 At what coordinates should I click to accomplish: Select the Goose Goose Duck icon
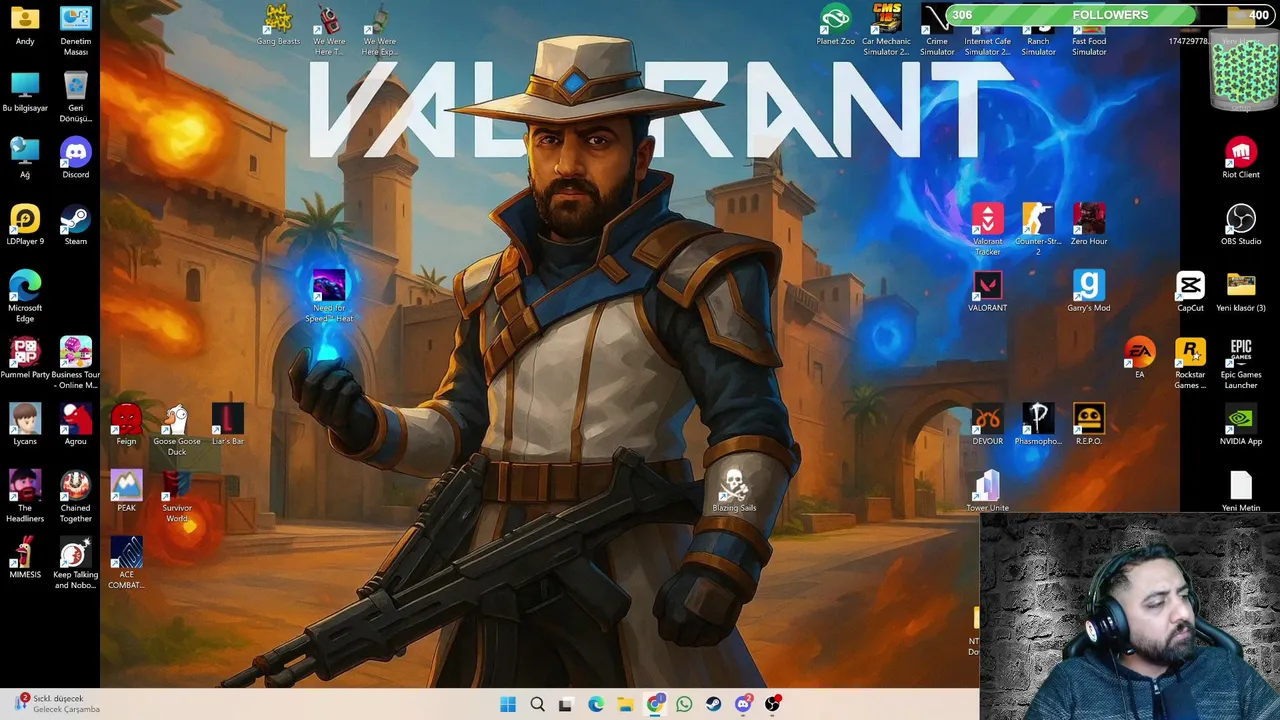(177, 431)
